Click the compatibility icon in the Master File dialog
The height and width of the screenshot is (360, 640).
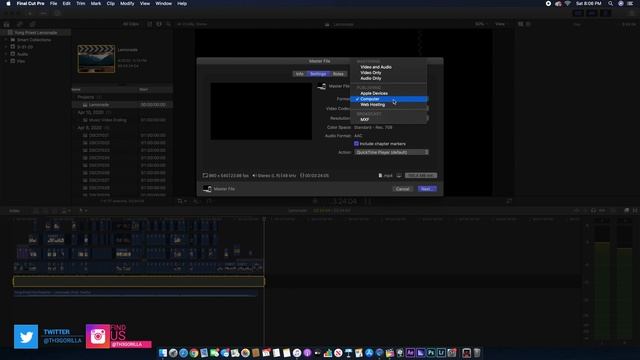point(399,176)
